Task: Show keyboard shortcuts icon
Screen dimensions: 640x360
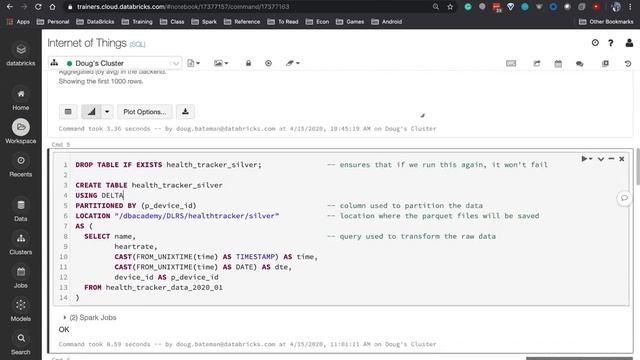Action: [511, 63]
